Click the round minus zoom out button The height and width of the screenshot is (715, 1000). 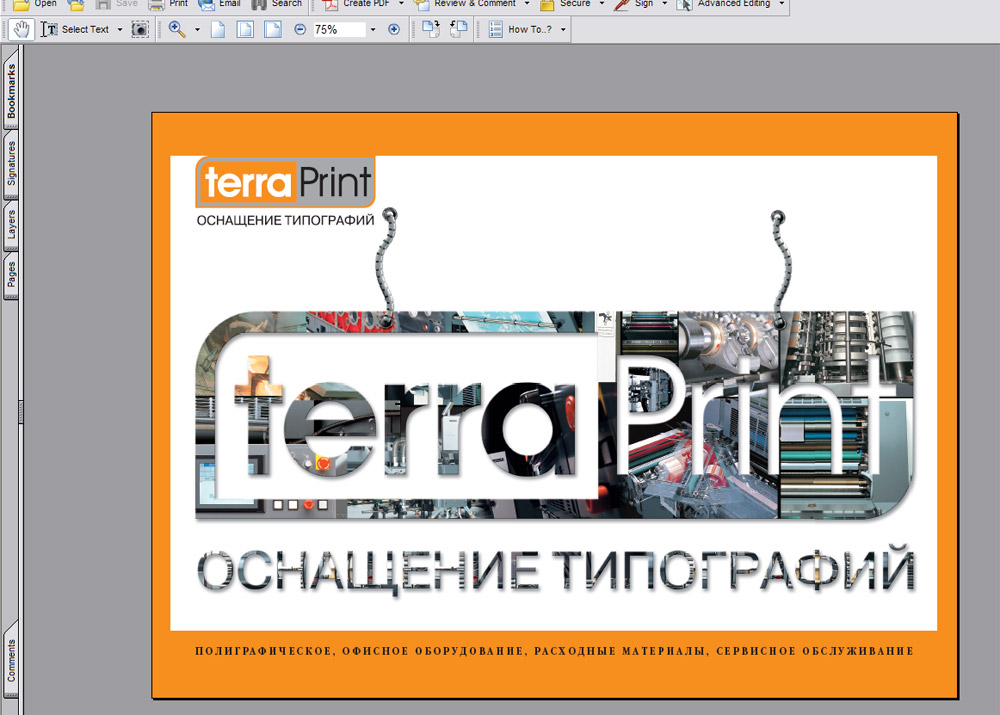[x=300, y=29]
